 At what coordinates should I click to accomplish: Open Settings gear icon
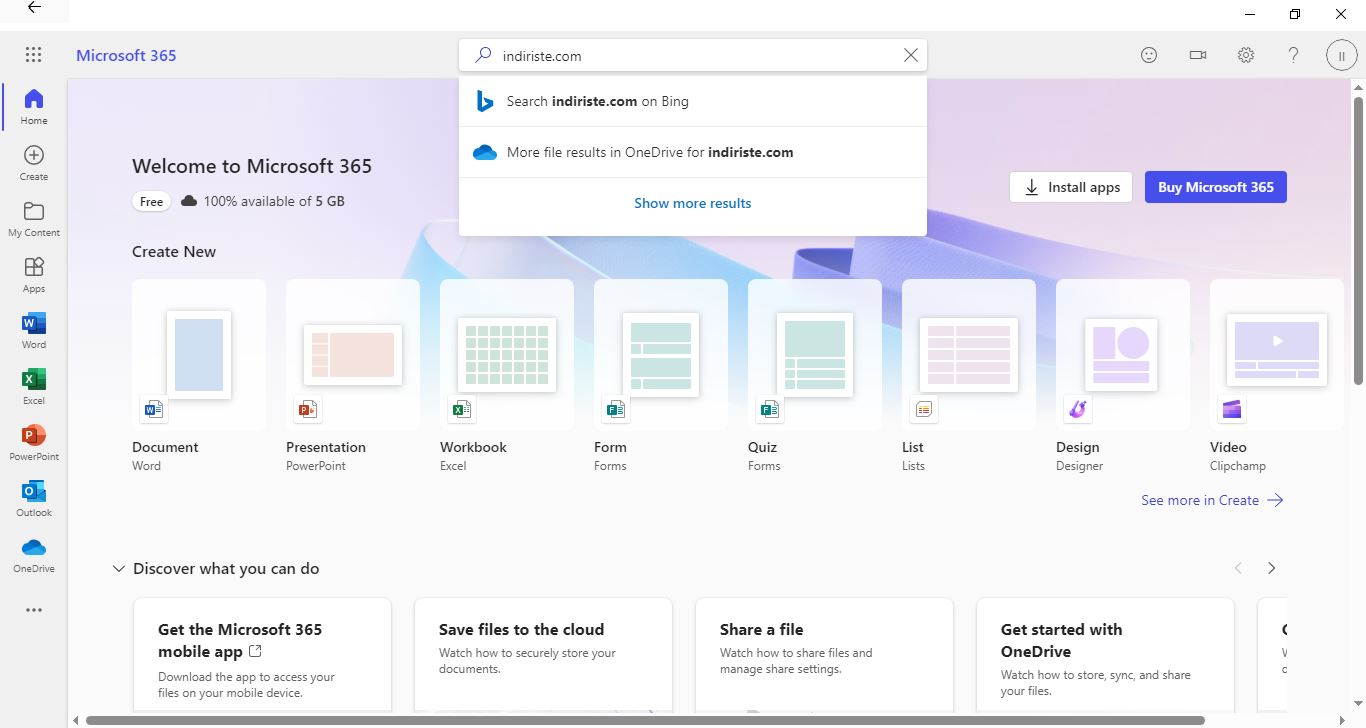tap(1246, 55)
